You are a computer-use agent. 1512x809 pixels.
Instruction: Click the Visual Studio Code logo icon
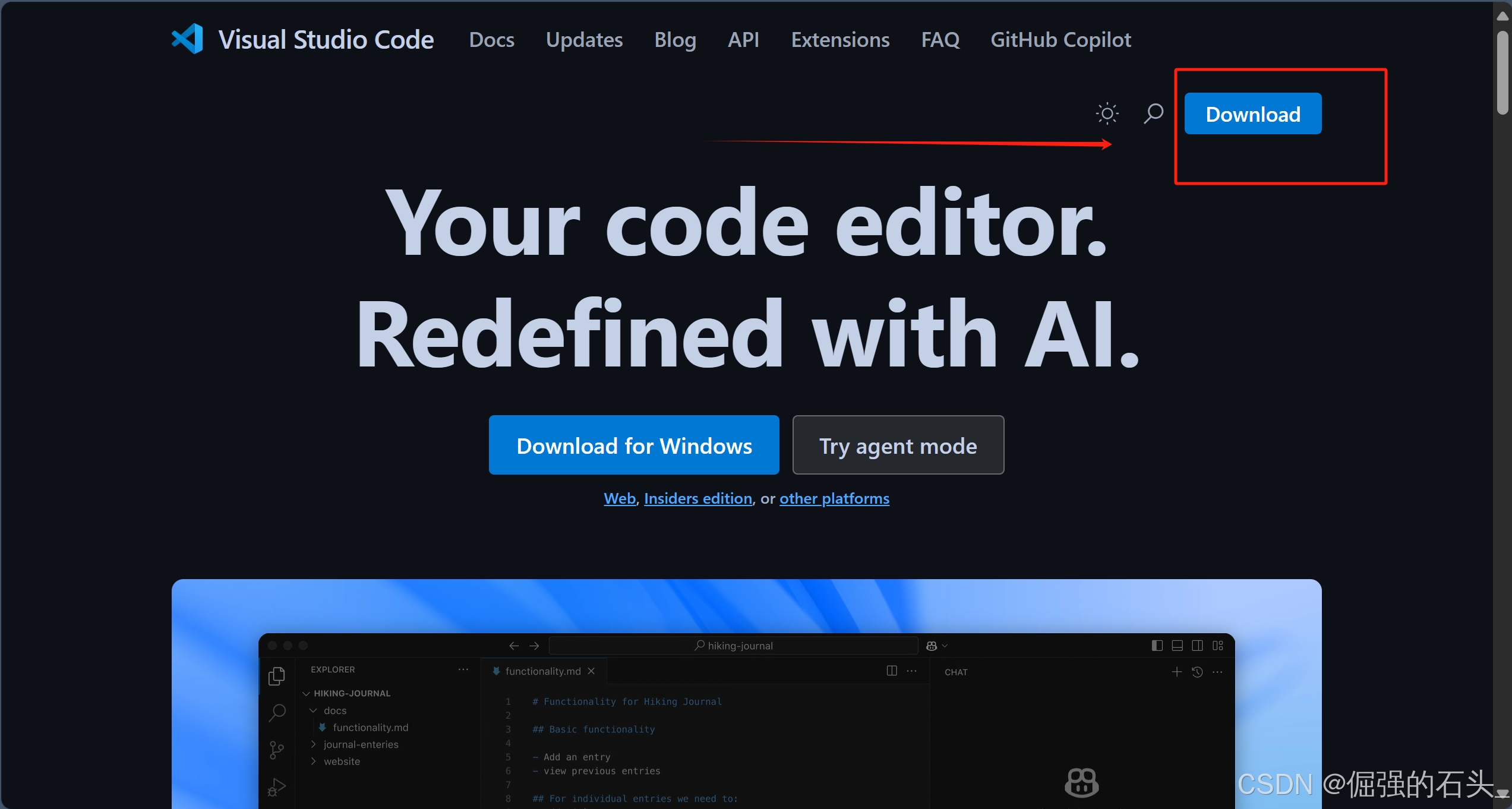point(187,39)
